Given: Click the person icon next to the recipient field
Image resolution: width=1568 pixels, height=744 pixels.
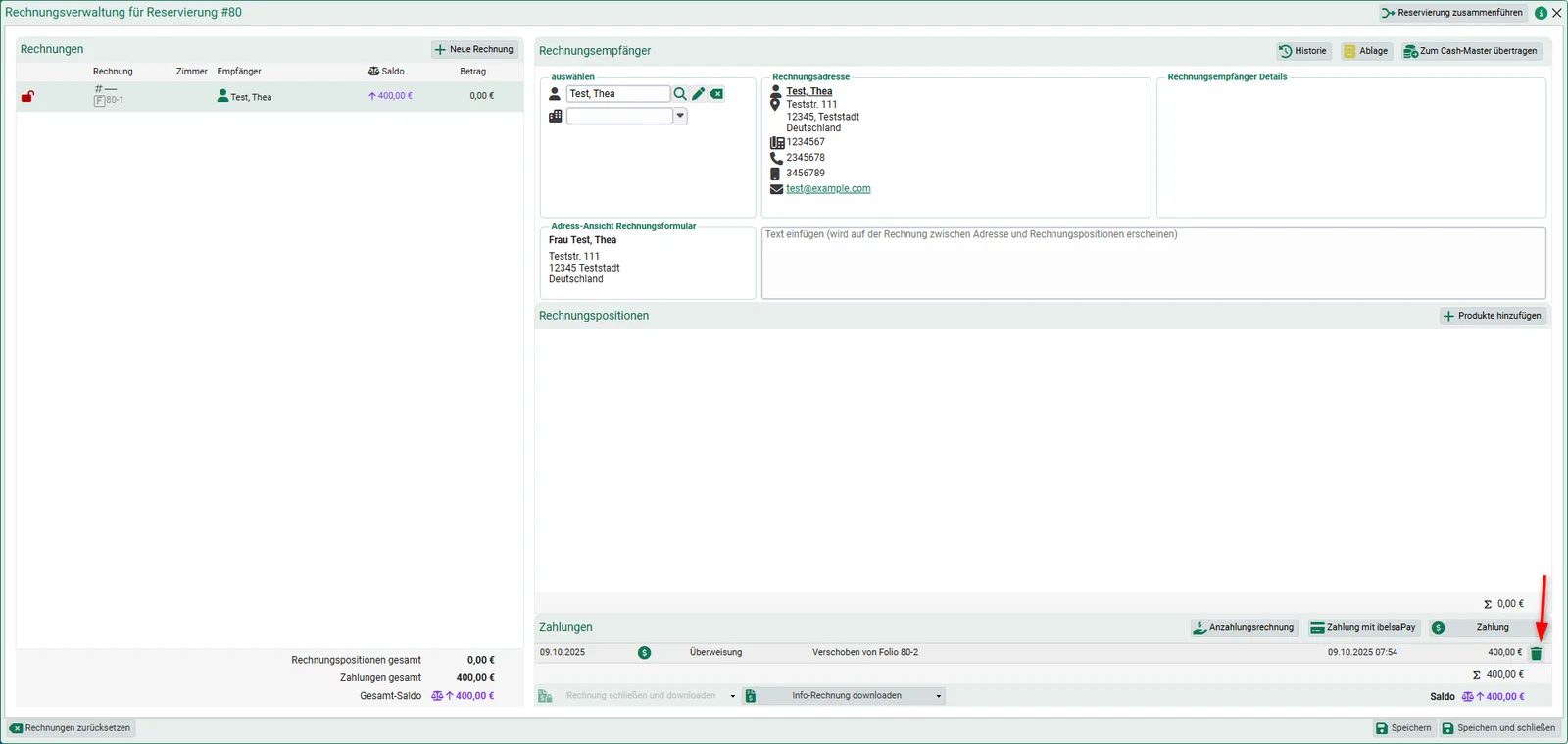Looking at the screenshot, I should click(555, 94).
